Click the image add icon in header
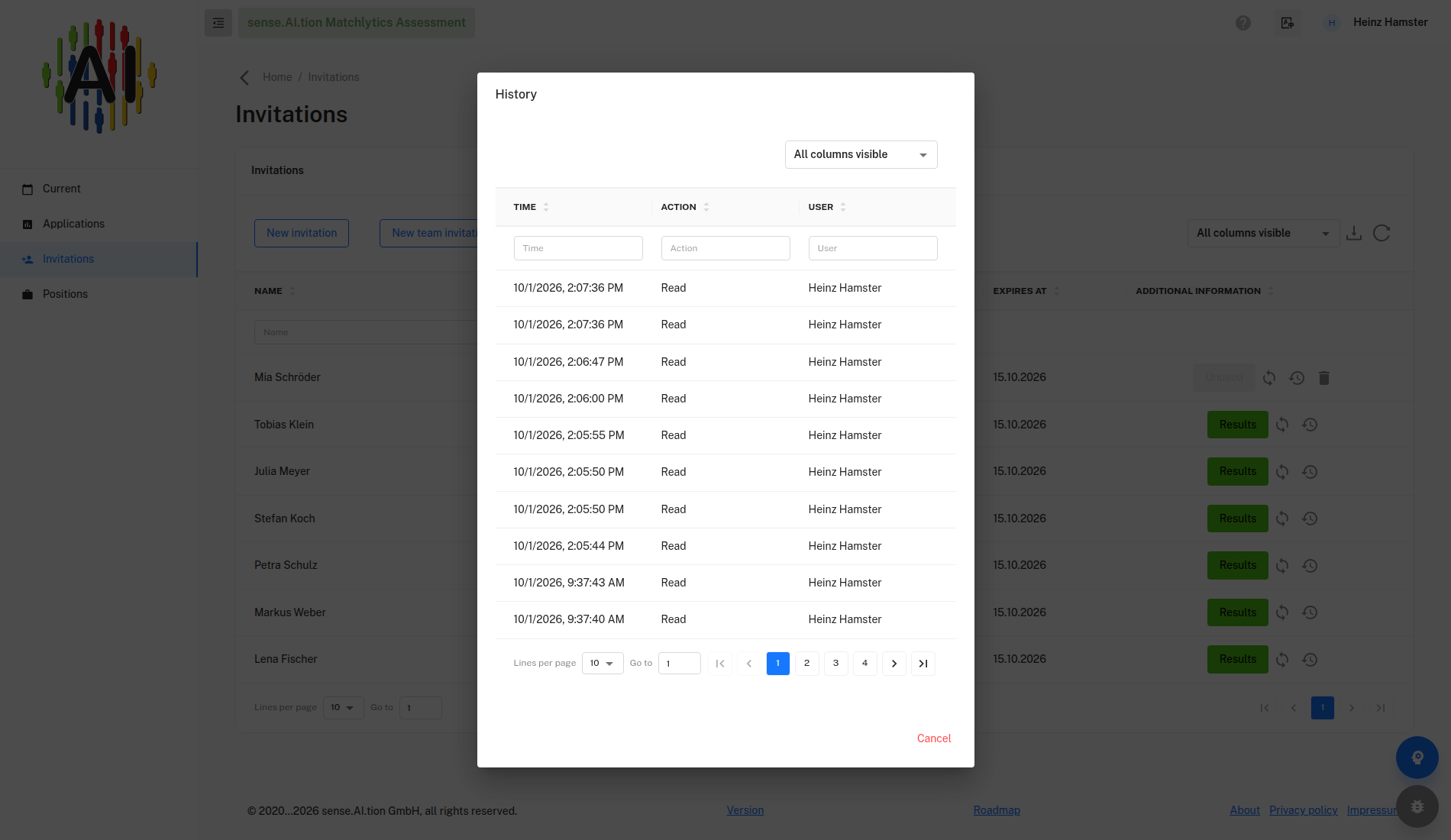Screen dimensions: 1451x840 click(1288, 23)
